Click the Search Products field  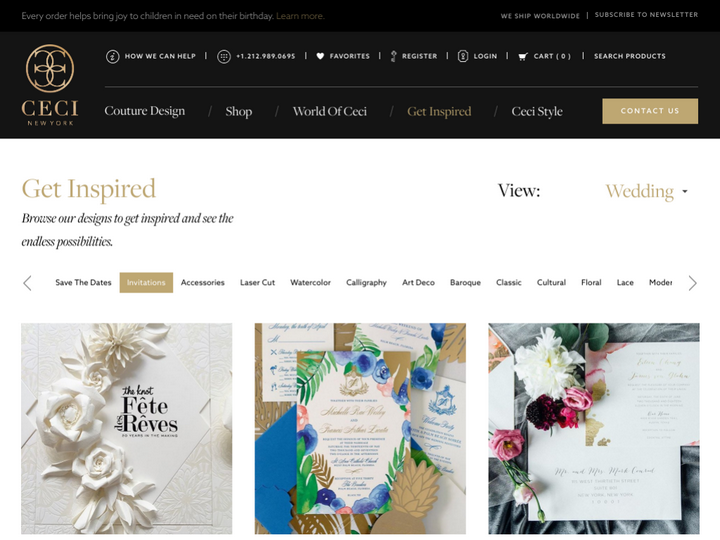coord(630,56)
